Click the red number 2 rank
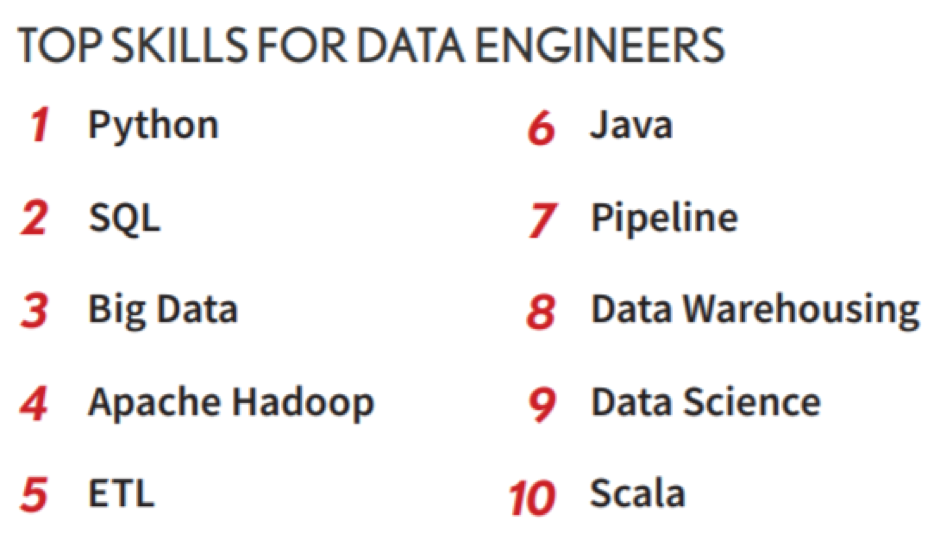Viewport: 939px width, 537px height. [35, 218]
